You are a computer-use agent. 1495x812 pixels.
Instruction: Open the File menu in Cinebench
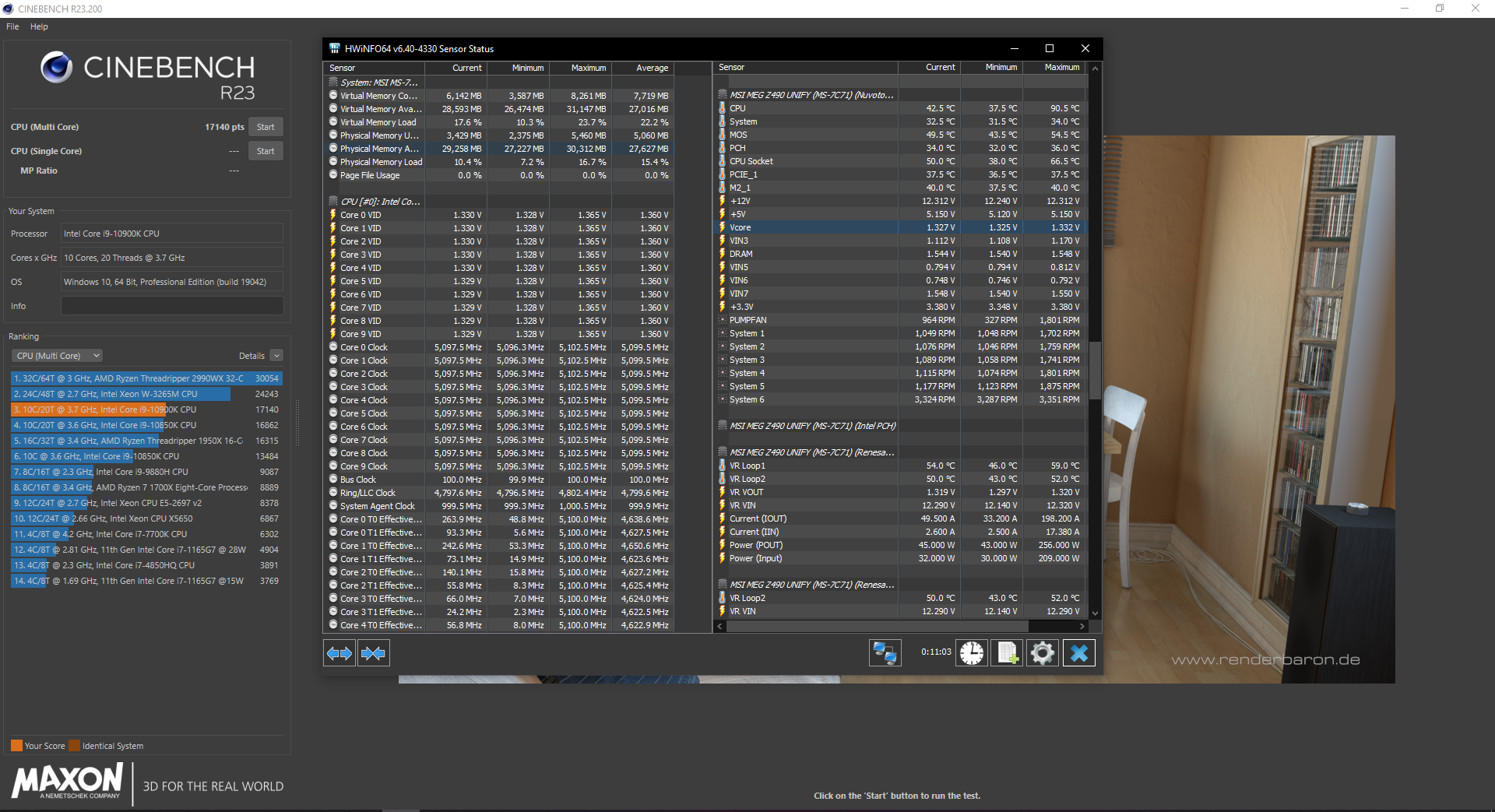point(12,26)
